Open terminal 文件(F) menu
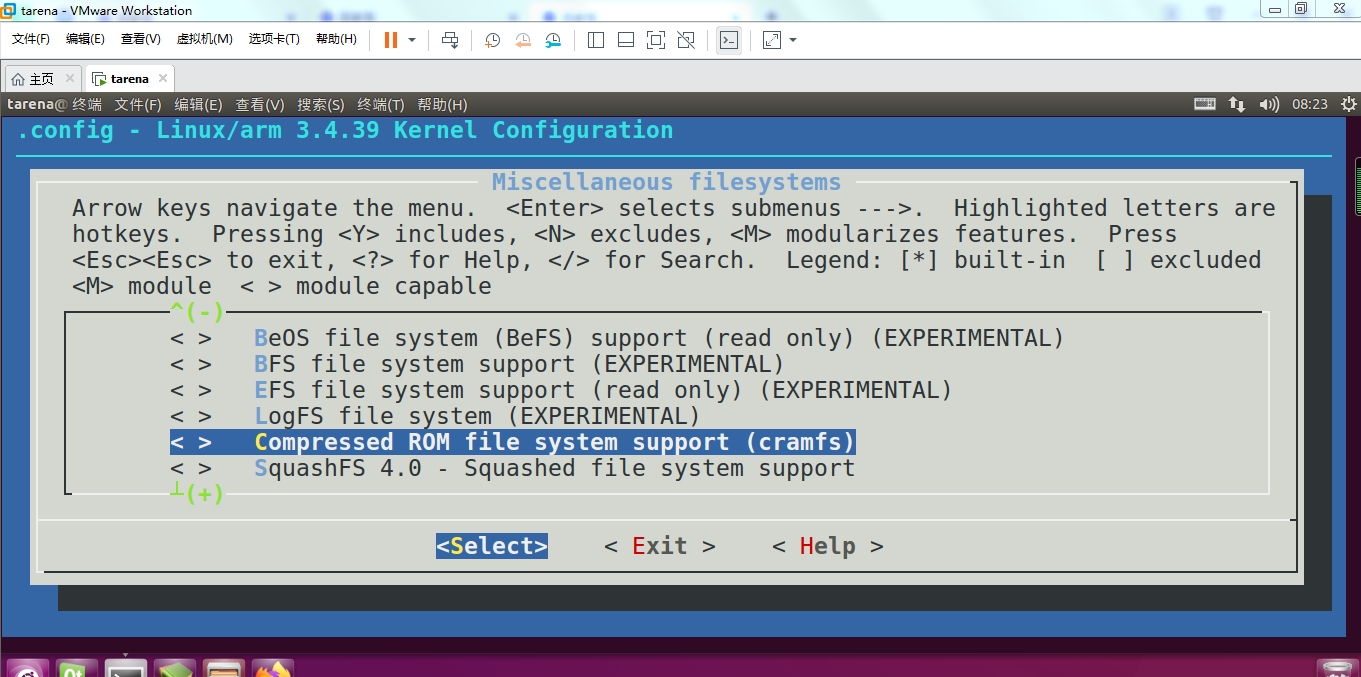Screen dimensions: 1361x677 138,104
